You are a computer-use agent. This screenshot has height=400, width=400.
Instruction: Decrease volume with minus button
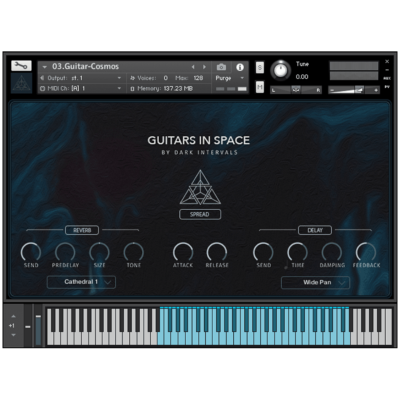tap(332, 90)
